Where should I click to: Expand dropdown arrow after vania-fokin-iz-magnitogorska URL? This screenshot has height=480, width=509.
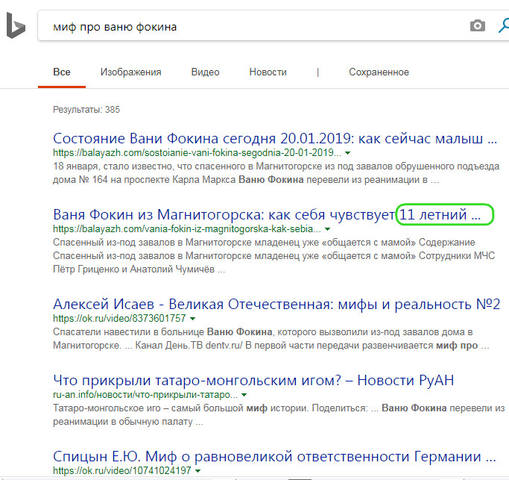[x=327, y=229]
